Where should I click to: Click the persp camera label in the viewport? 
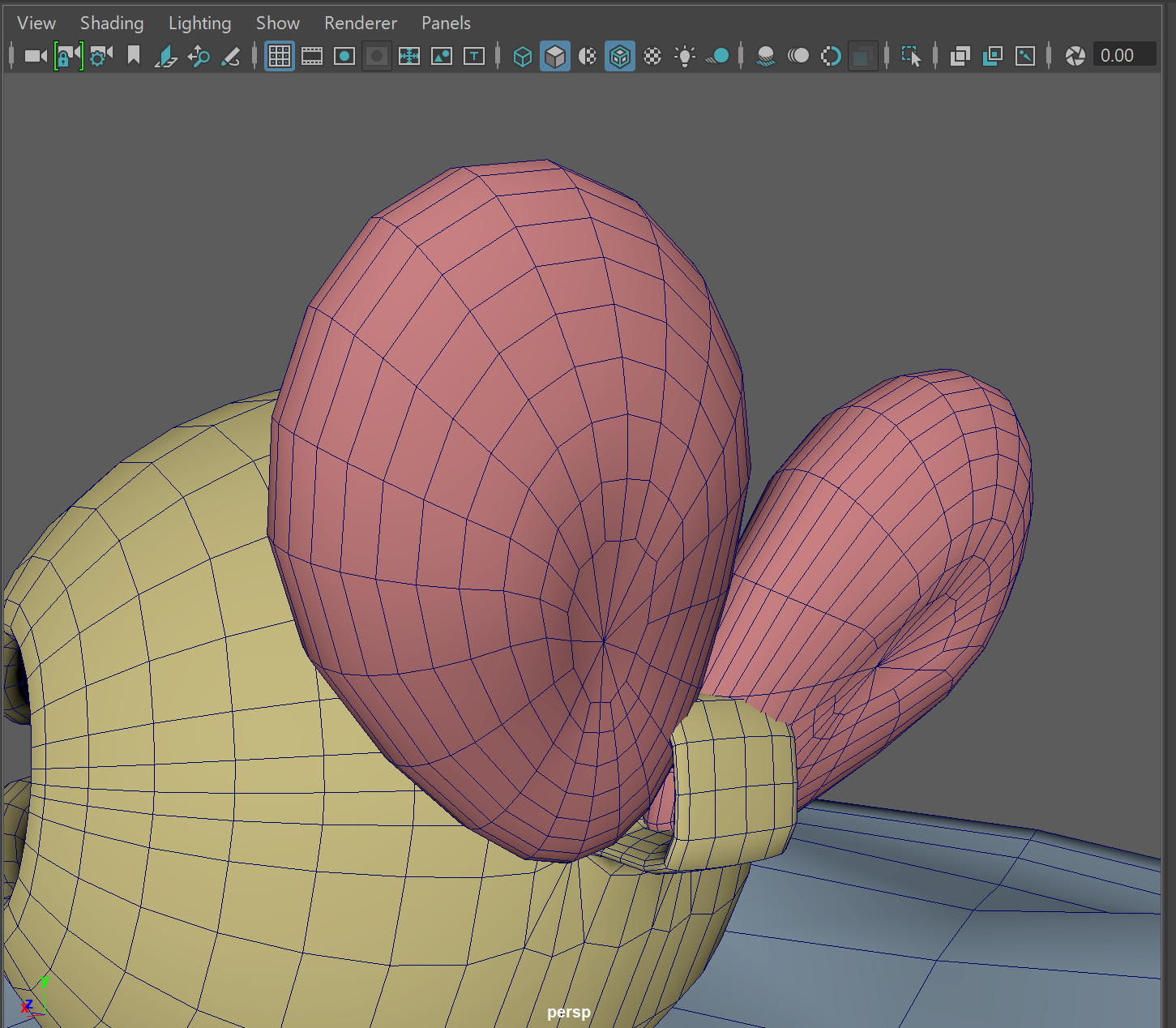coord(568,1012)
